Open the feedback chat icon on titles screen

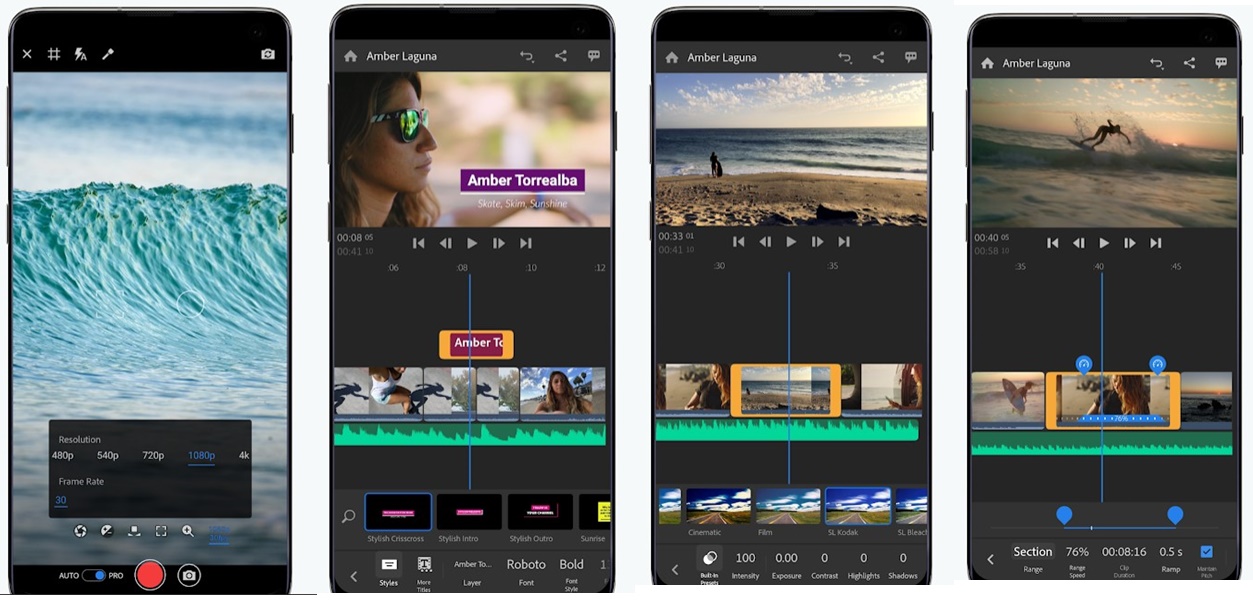[594, 56]
